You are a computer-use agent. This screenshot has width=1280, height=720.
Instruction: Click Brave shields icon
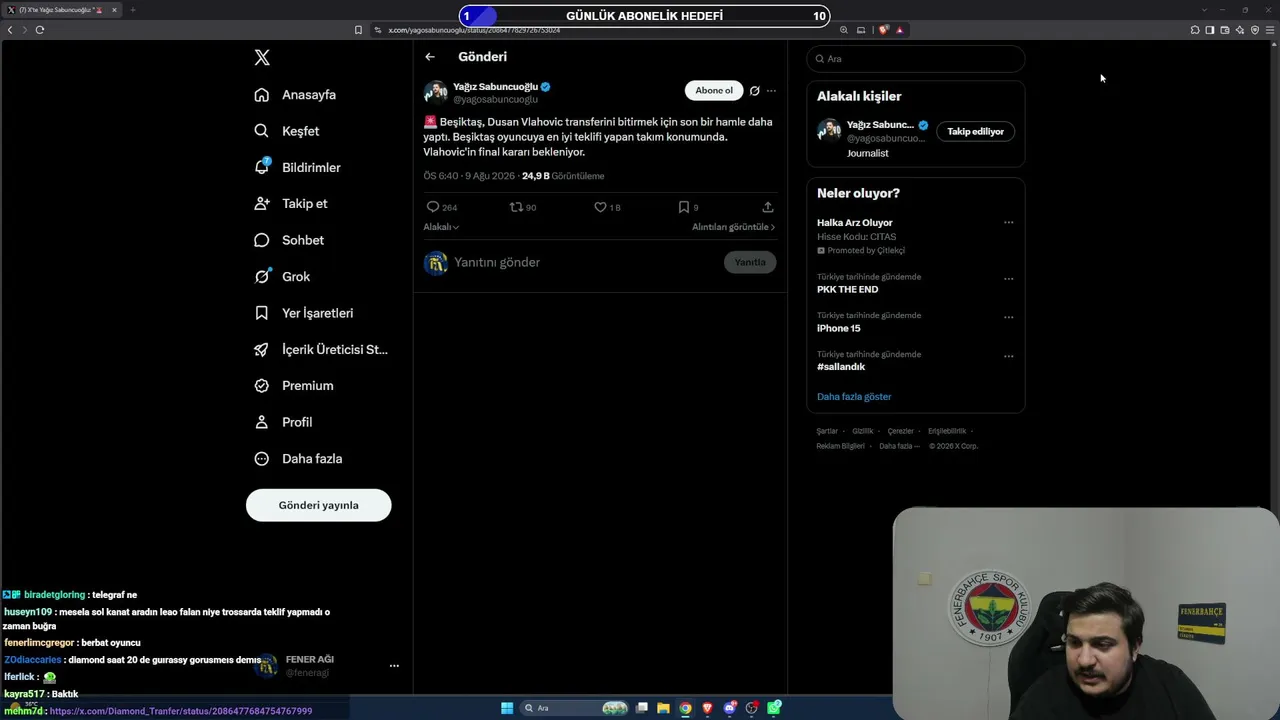883,30
